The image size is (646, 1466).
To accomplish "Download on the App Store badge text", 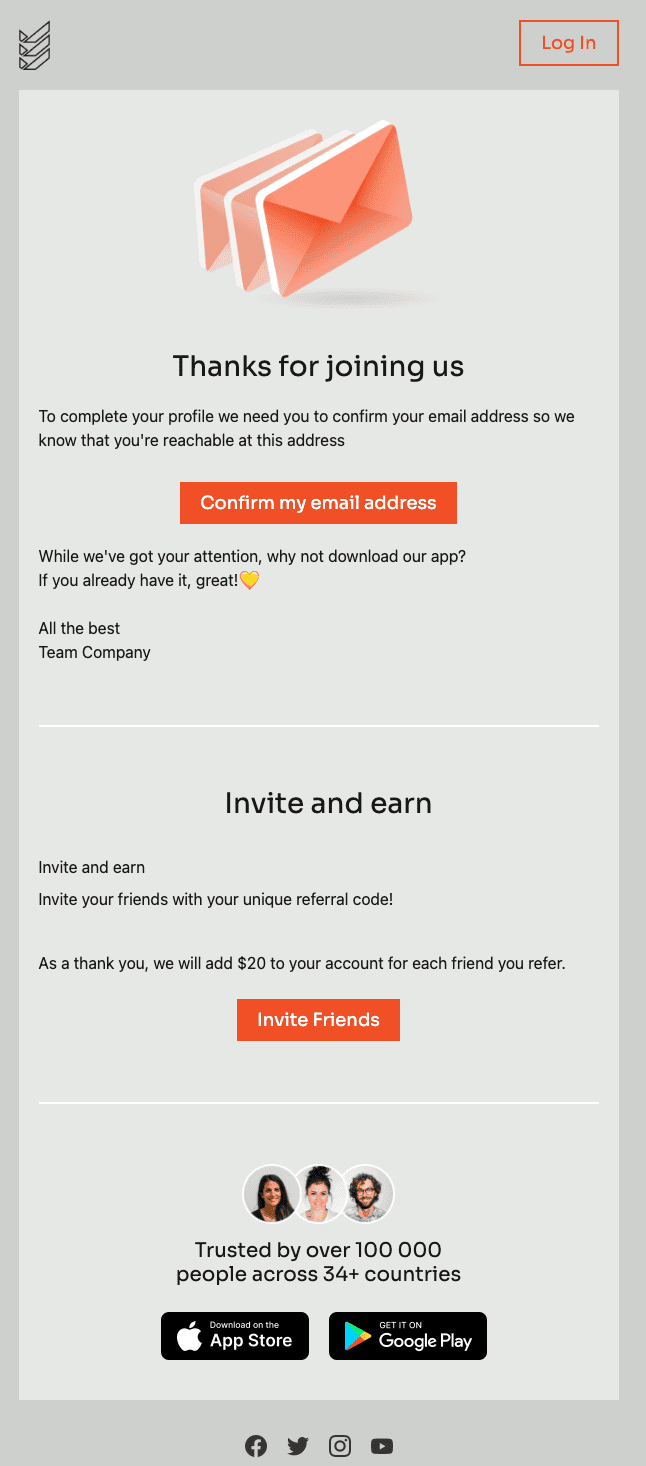I will 251,1336.
